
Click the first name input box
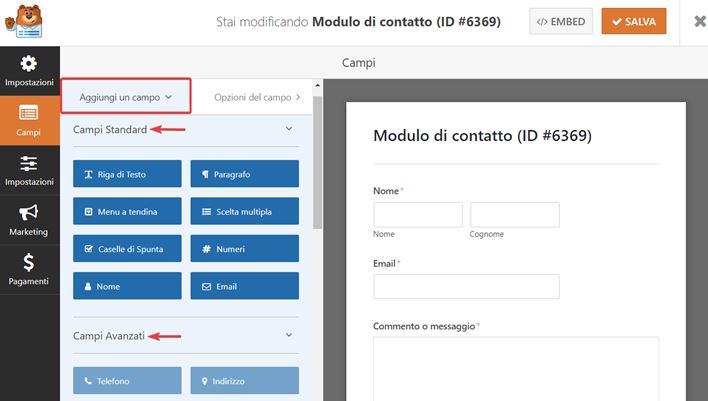tap(418, 214)
